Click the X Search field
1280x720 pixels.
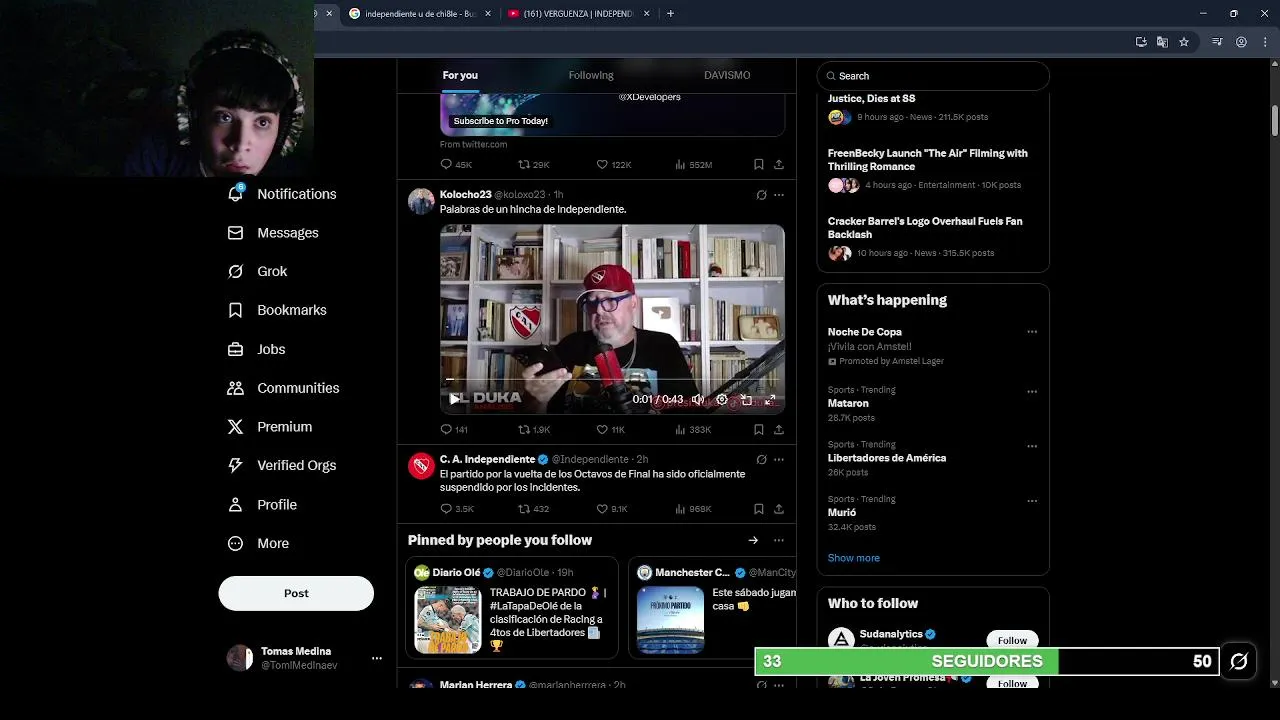pyautogui.click(x=933, y=76)
